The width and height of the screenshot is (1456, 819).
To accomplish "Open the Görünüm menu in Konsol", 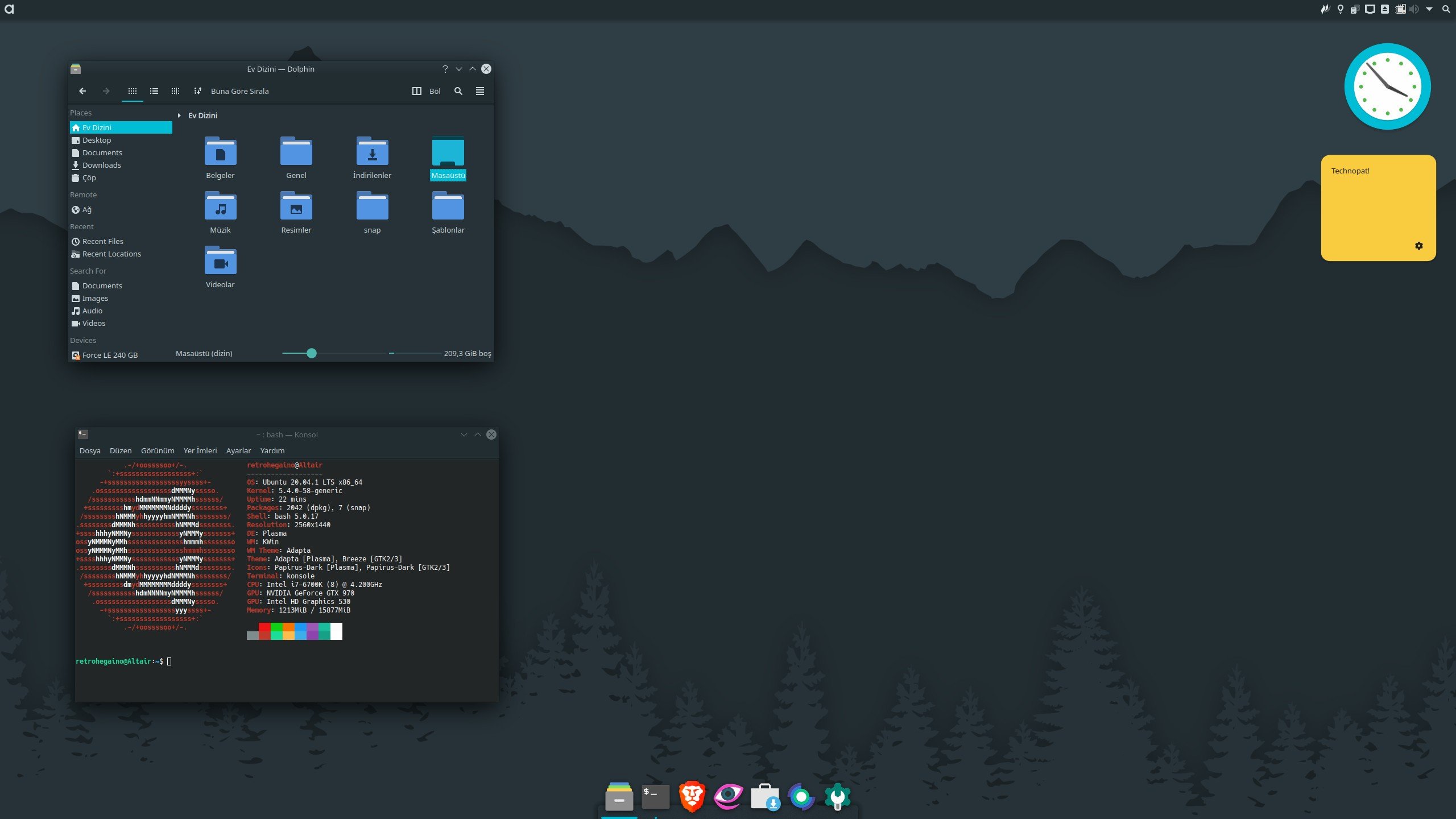I will [x=157, y=450].
